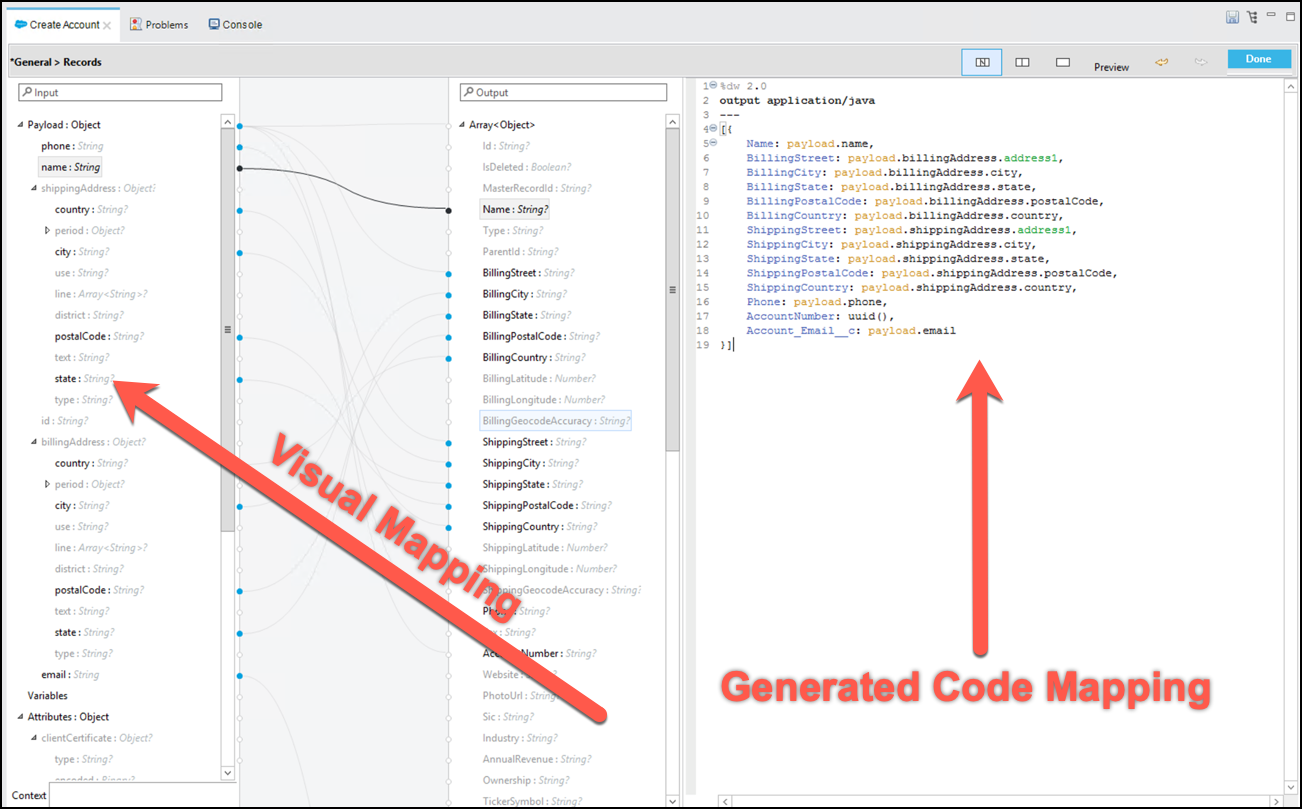This screenshot has height=809, width=1302.
Task: Collapse the Attributes : Object node
Action: 20,717
